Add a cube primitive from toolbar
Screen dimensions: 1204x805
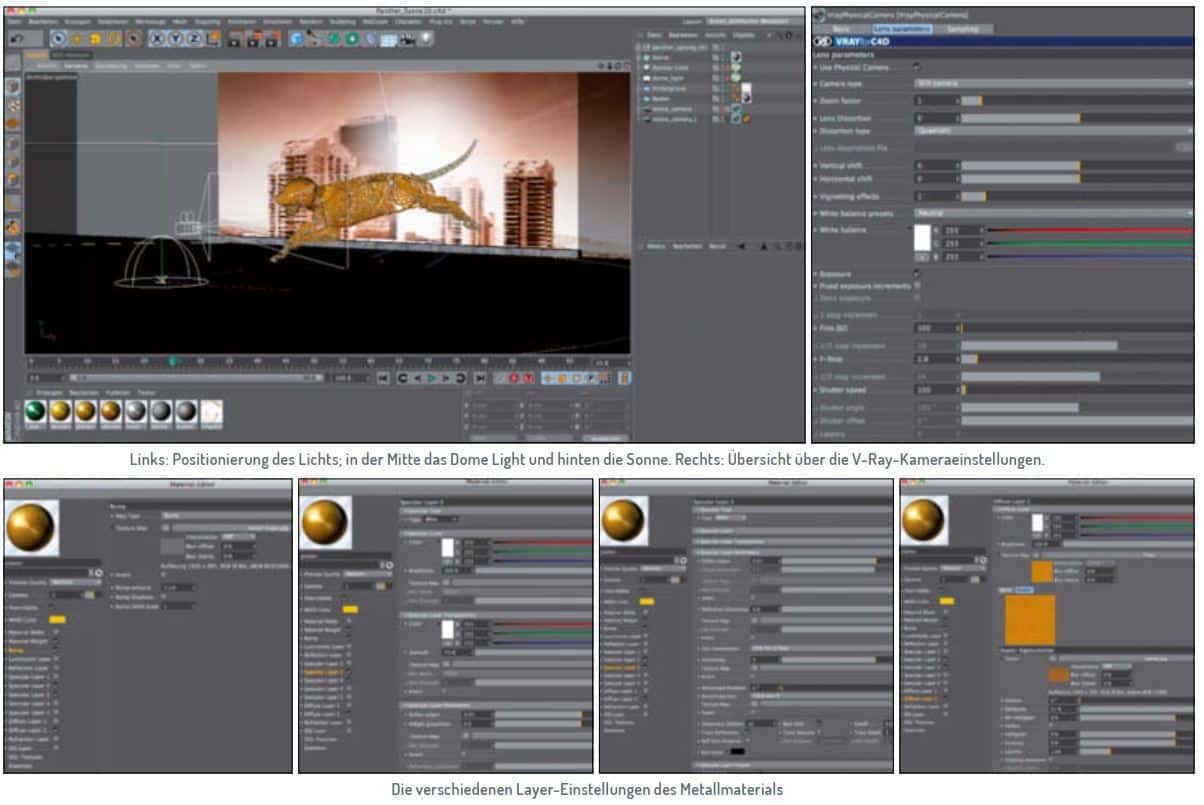(x=298, y=38)
